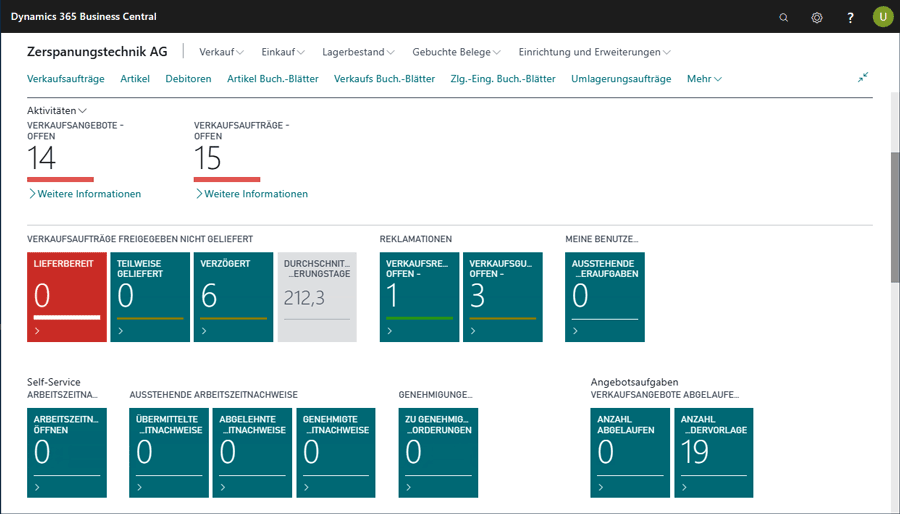Open the settings gear icon

point(817,17)
